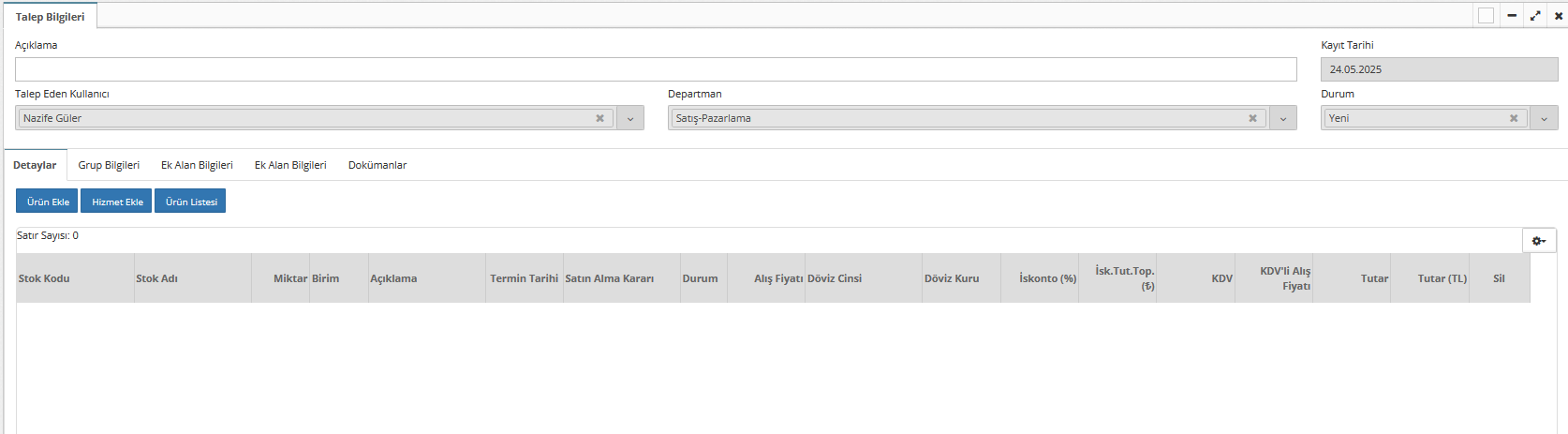Open the grid settings gear menu
Image resolution: width=1568 pixels, height=434 pixels.
point(1539,241)
